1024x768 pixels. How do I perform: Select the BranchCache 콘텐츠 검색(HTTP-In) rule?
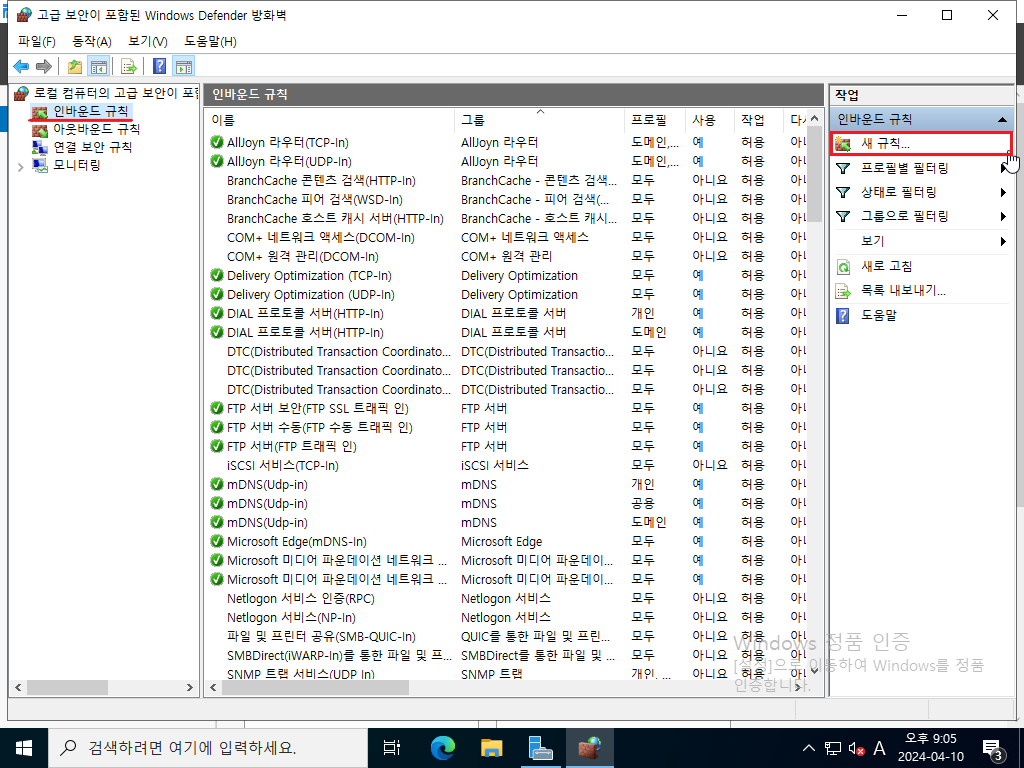click(x=321, y=181)
